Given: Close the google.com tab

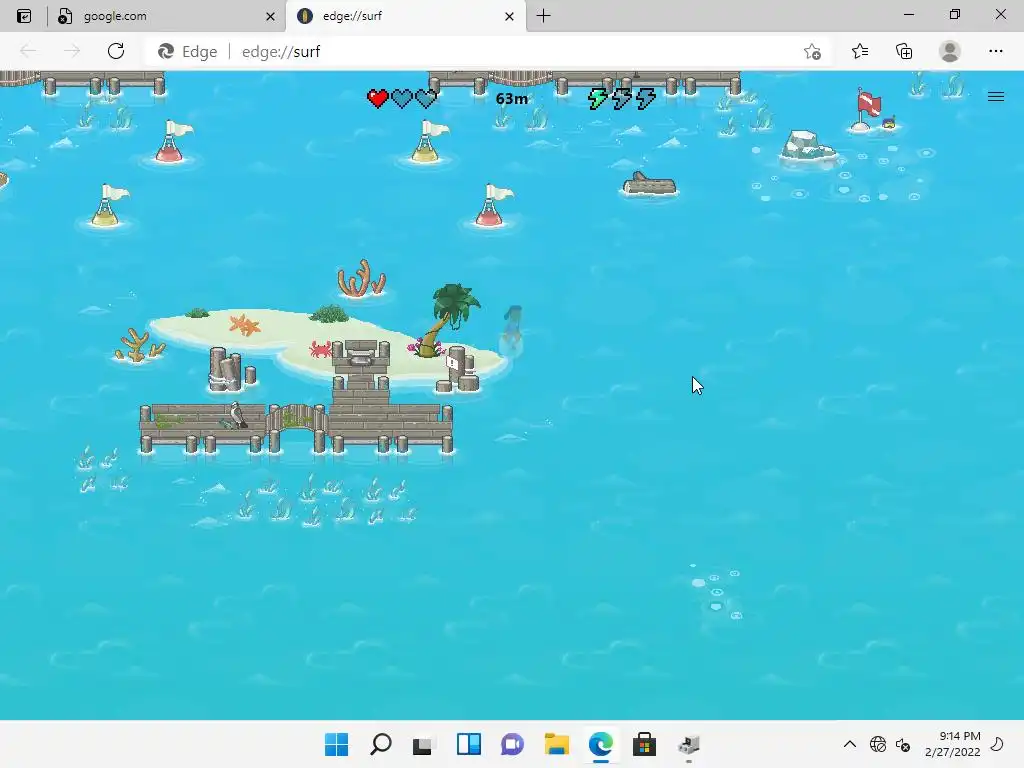Looking at the screenshot, I should pyautogui.click(x=270, y=16).
